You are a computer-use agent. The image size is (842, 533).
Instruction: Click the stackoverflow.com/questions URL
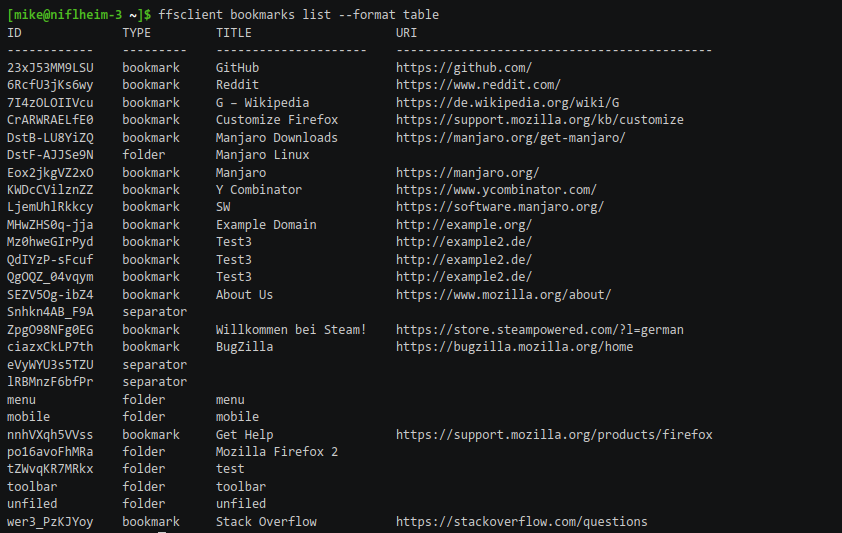[x=521, y=522]
